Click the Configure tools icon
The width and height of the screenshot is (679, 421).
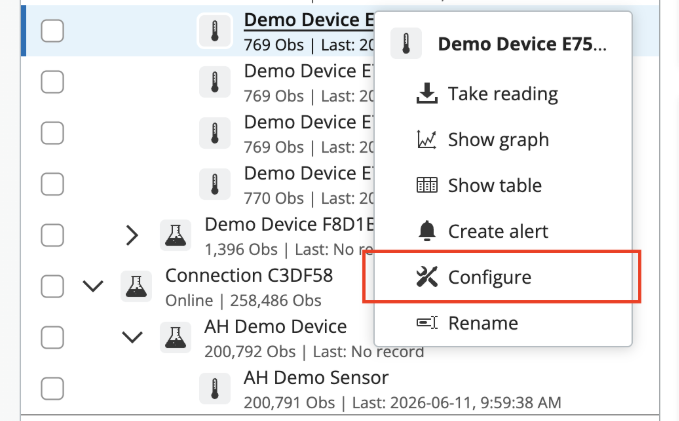pyautogui.click(x=427, y=277)
